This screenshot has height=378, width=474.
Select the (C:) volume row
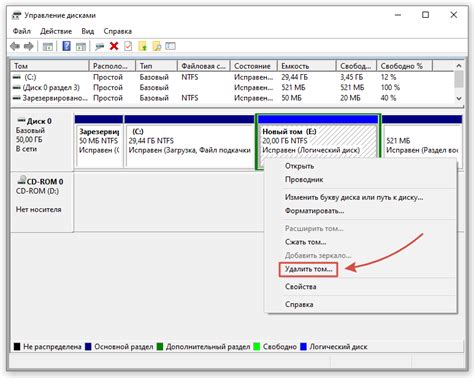point(232,77)
